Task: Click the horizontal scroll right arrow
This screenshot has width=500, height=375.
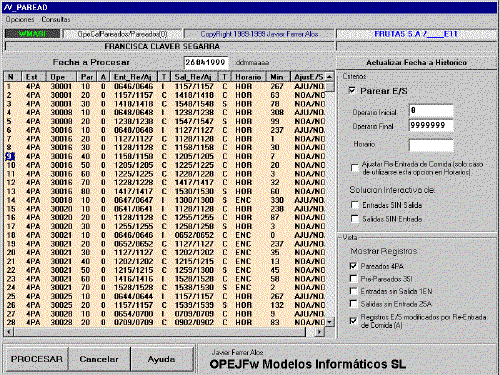Action: (320, 332)
